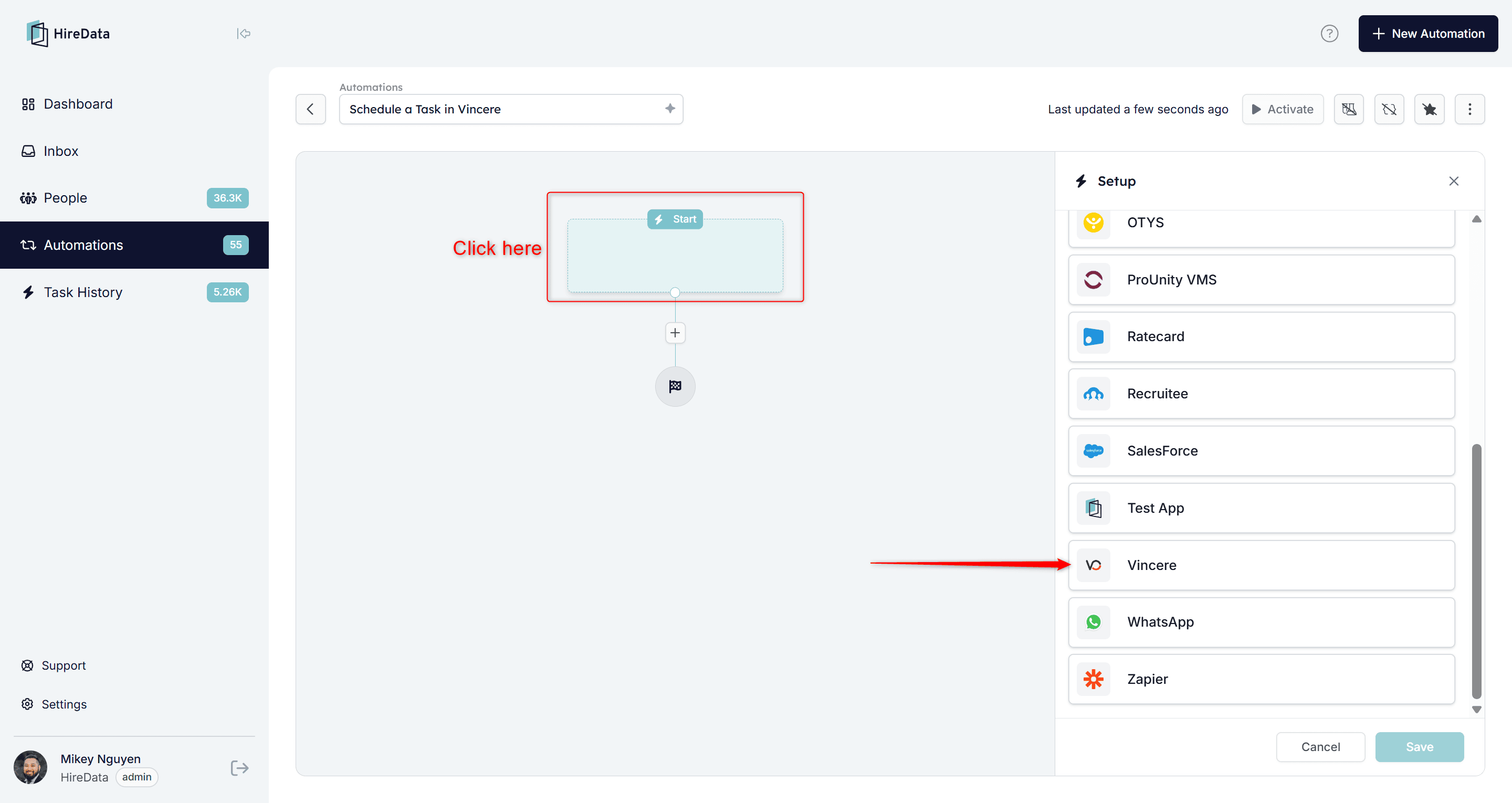Click the admin role tag
Viewport: 1512px width, 803px height.
[x=136, y=777]
